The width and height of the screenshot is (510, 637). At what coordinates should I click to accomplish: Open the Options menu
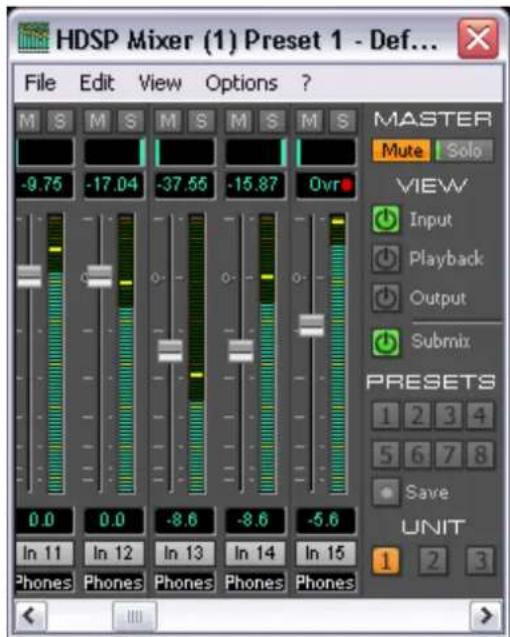coord(241,84)
